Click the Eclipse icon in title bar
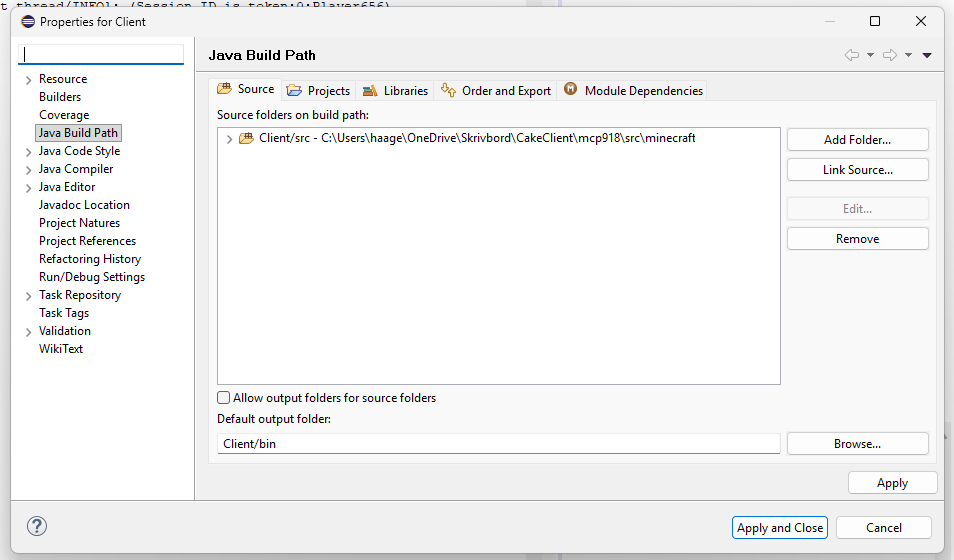This screenshot has width=954, height=560. click(28, 22)
